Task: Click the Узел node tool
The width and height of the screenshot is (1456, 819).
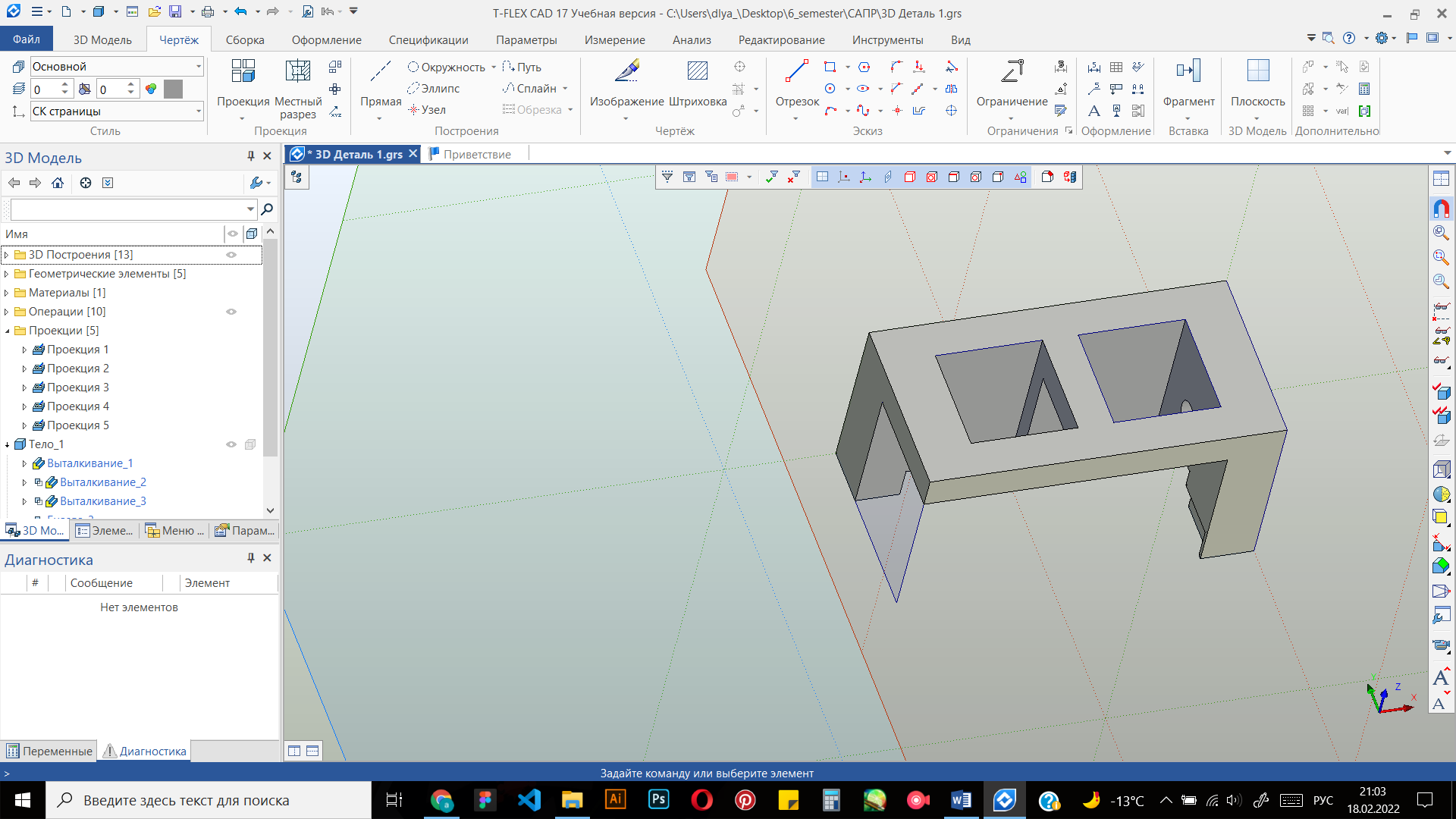Action: 426,110
